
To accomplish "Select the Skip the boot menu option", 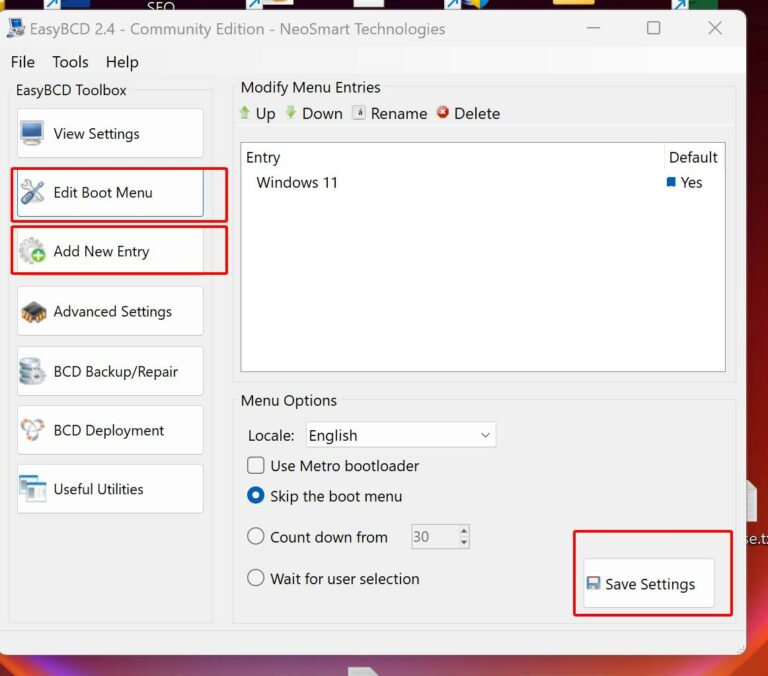I will click(256, 496).
